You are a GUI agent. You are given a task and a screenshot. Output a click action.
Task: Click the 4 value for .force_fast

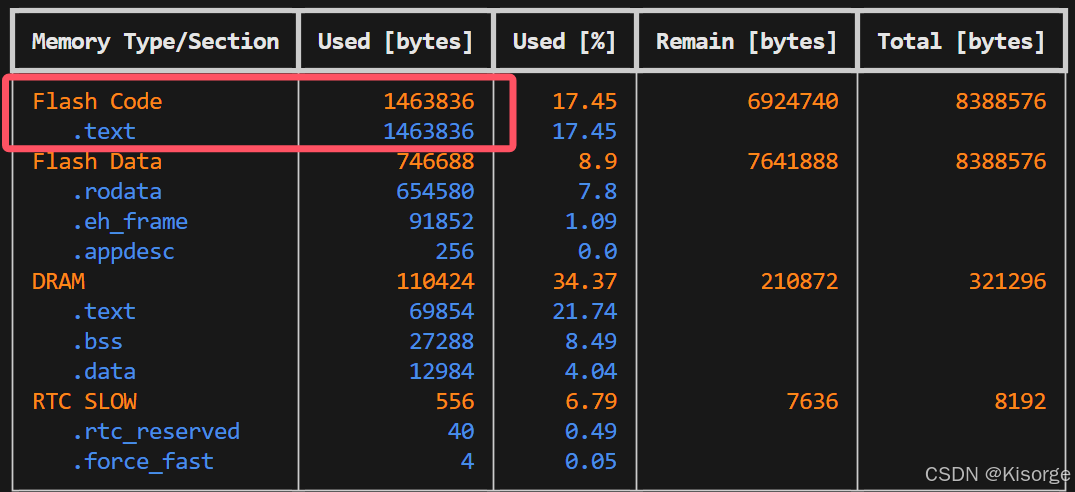click(468, 461)
